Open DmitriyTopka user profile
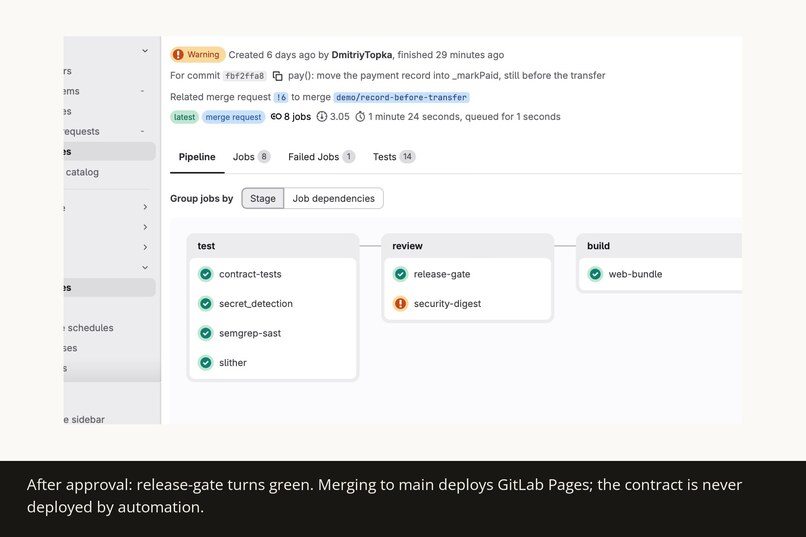The width and height of the screenshot is (806, 537). click(361, 54)
